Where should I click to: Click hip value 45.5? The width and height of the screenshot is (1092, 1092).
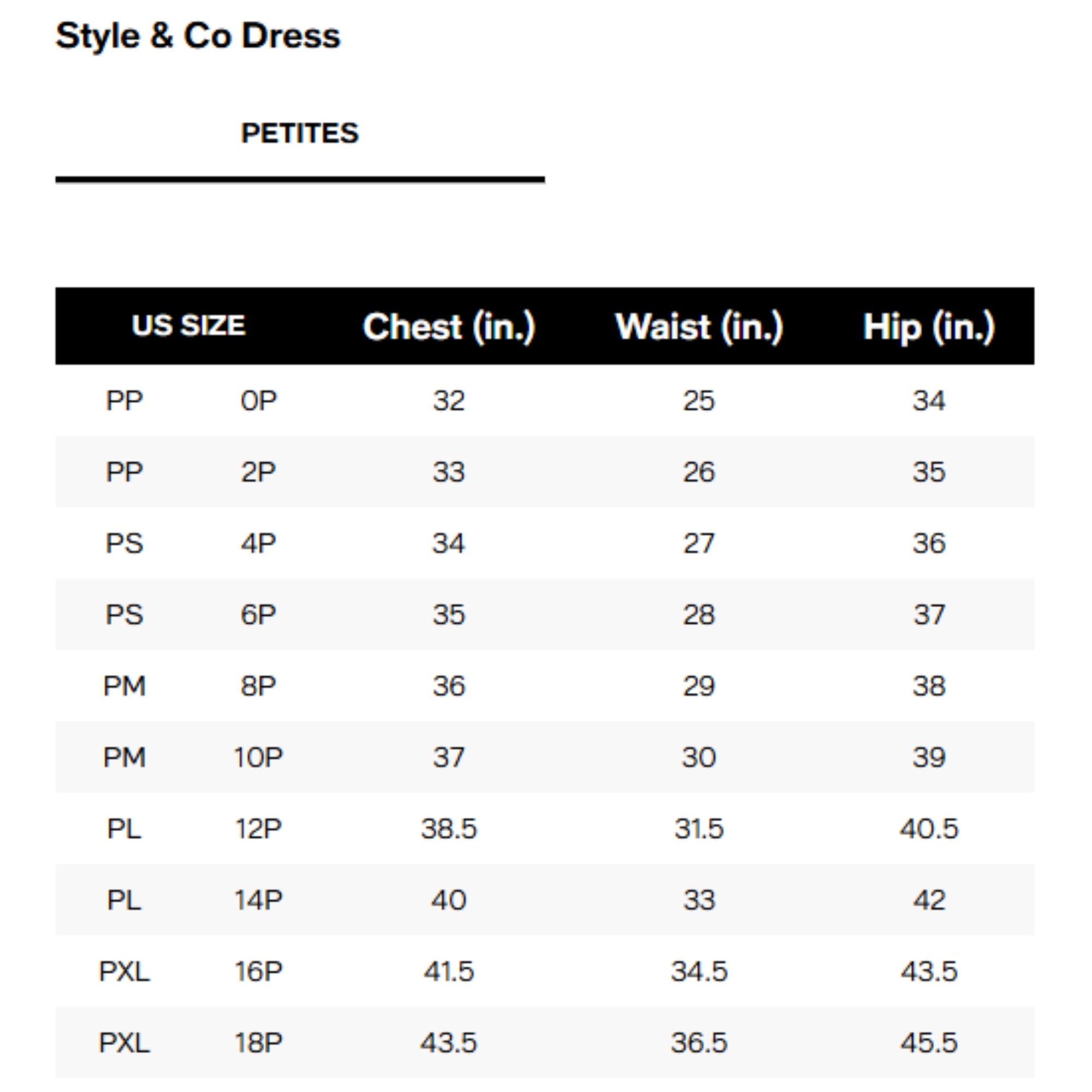click(929, 1042)
